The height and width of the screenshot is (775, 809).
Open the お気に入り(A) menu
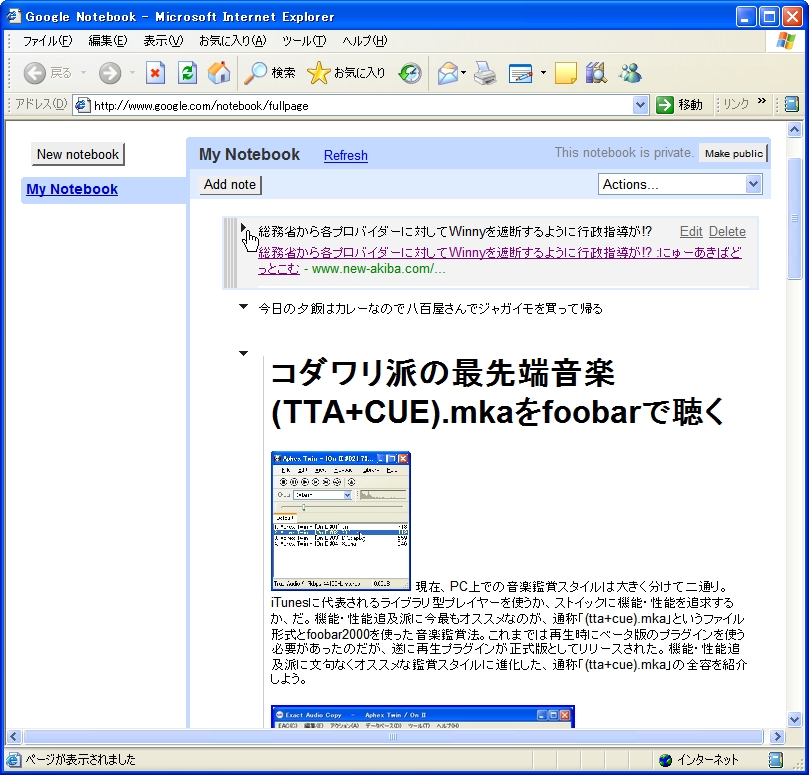[x=232, y=41]
